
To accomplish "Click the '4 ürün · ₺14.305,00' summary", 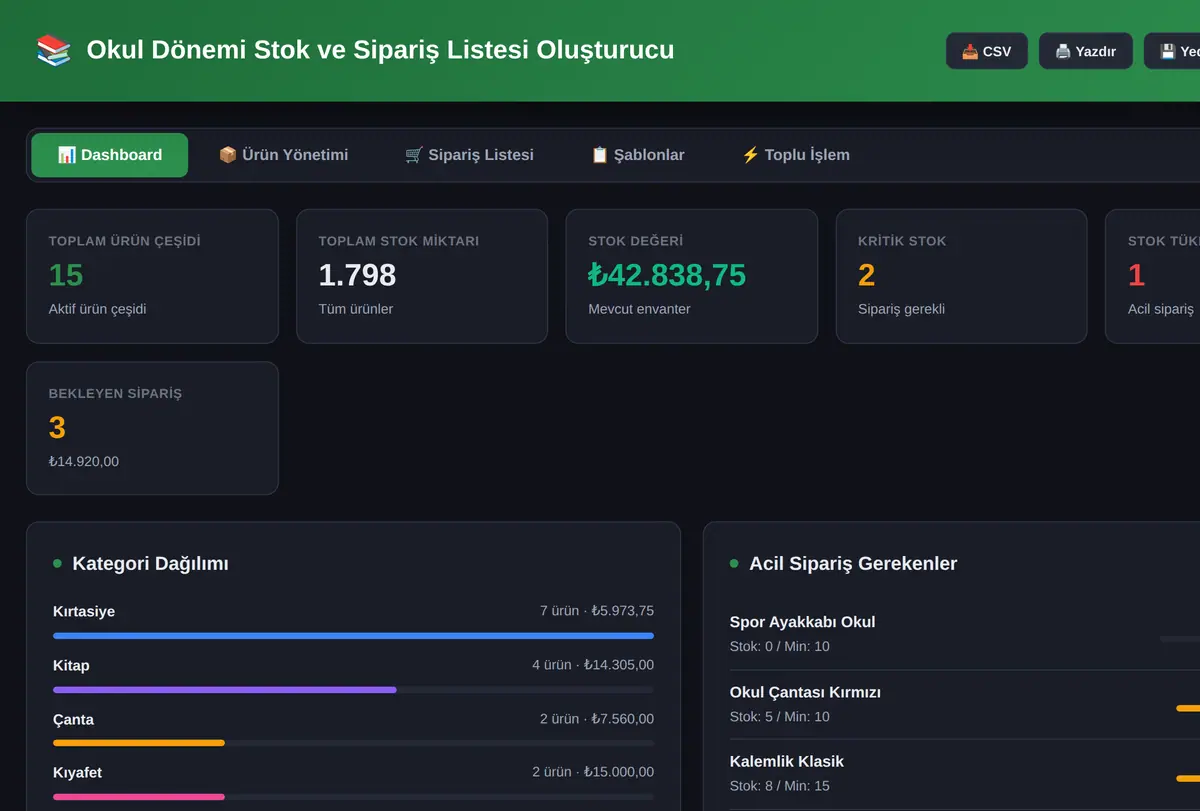I will tap(593, 665).
